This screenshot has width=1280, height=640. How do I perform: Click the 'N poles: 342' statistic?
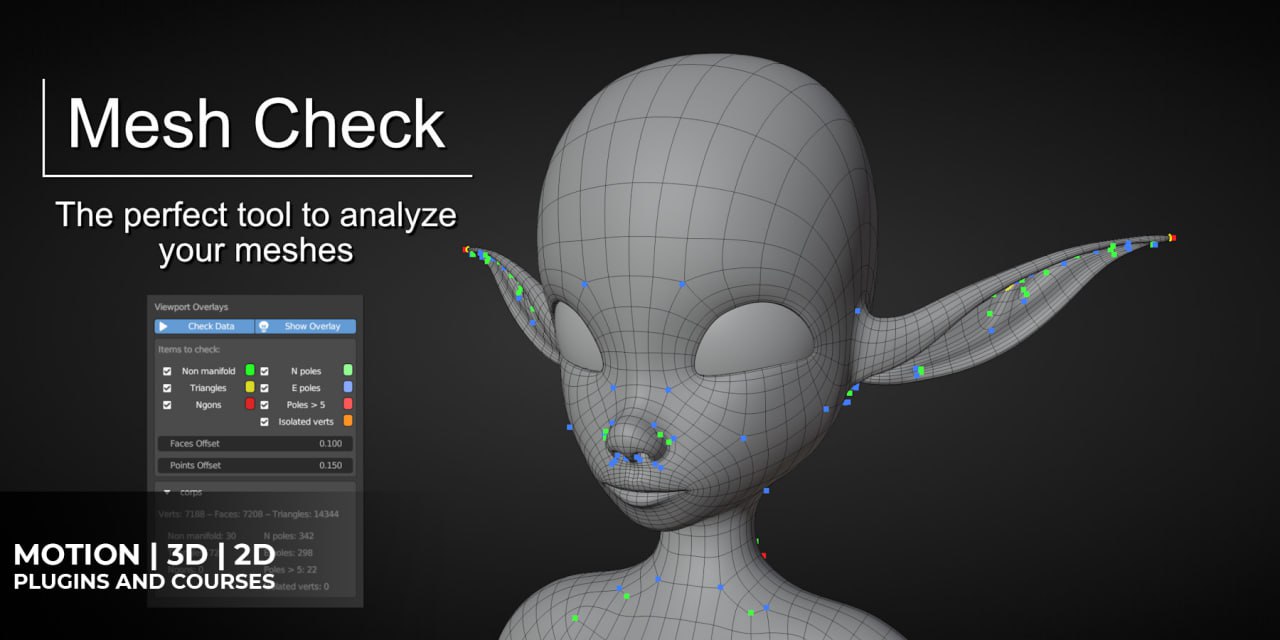click(x=289, y=537)
